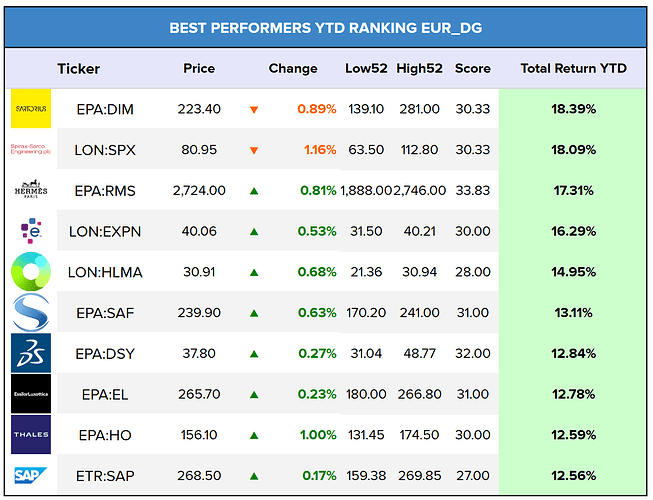Screen dimensions: 653x500
Task: Click the 18.09% total return value
Action: [573, 150]
